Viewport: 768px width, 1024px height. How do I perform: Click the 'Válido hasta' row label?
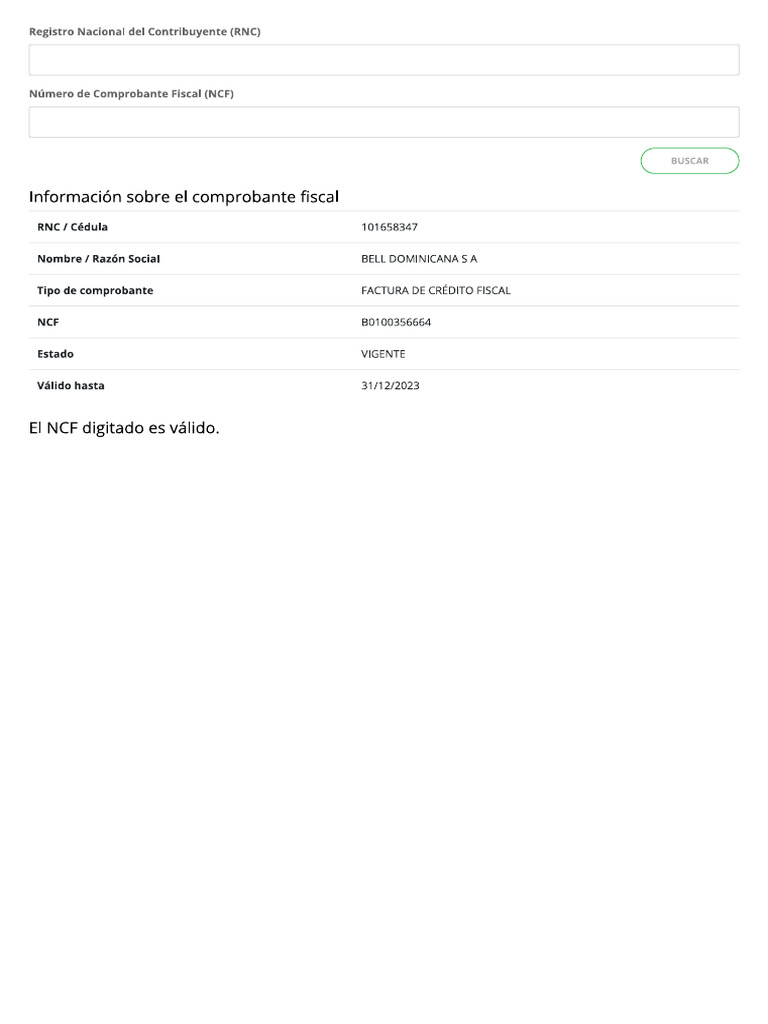(71, 385)
